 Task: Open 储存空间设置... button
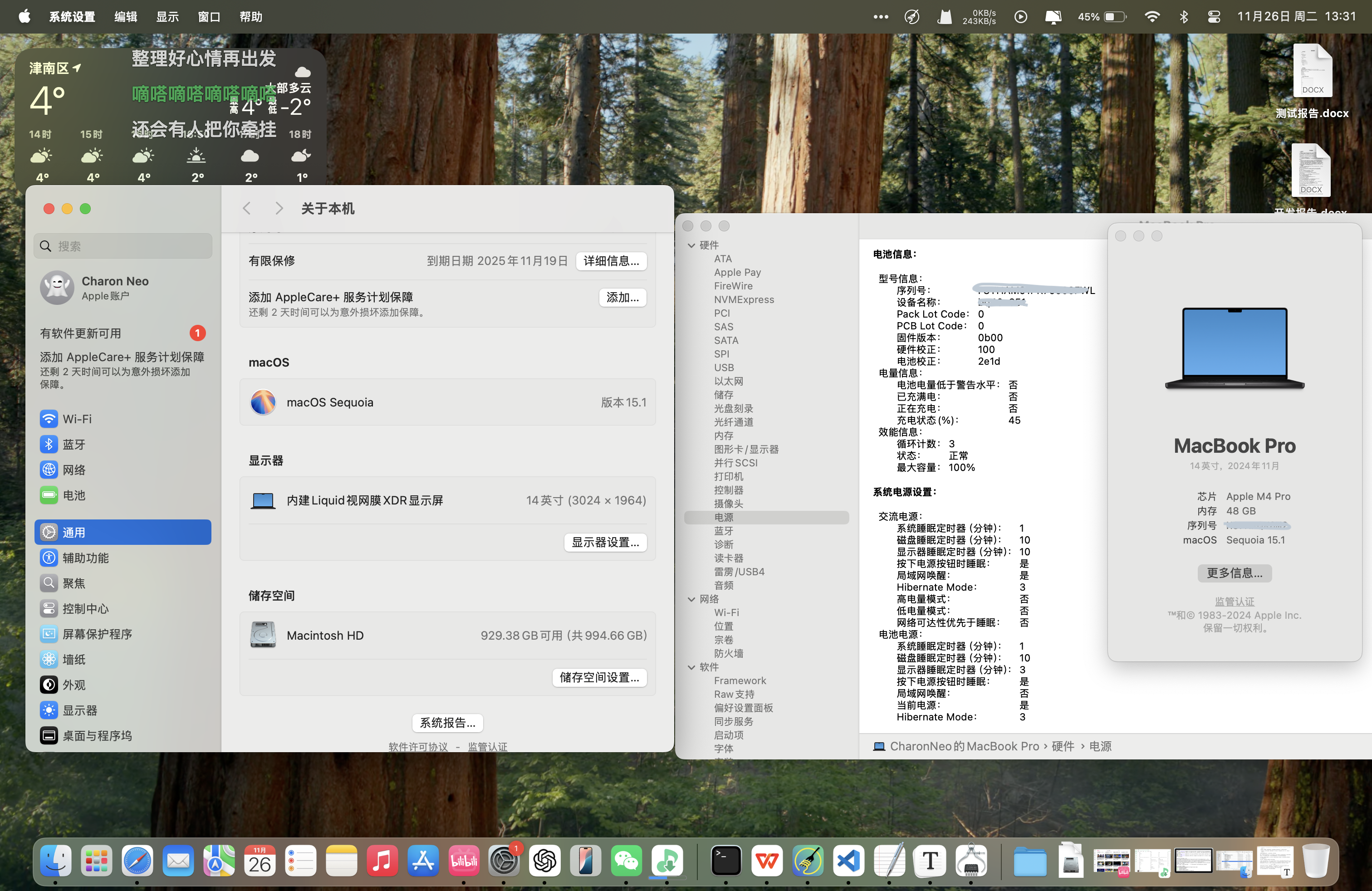click(x=599, y=677)
